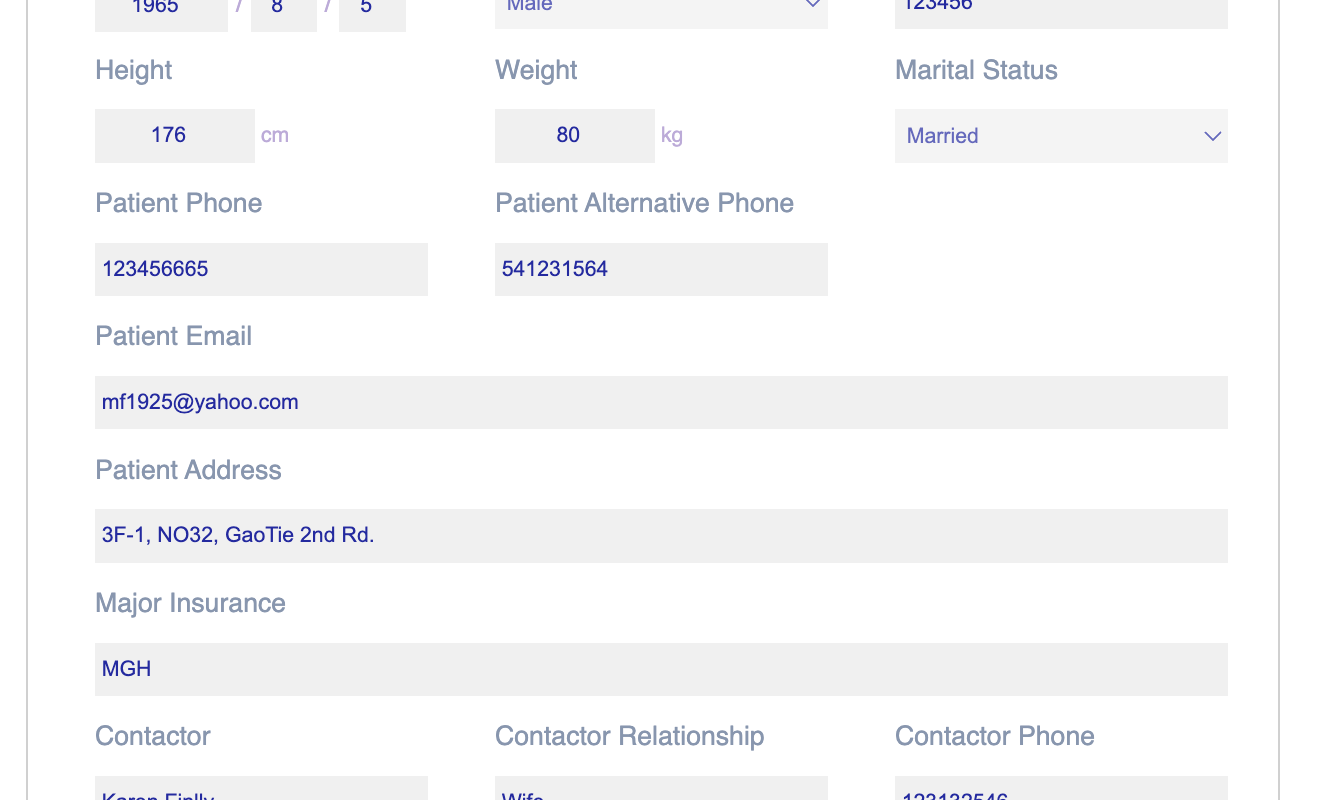Click the Male dropdown chevron arrow
Screen dimensions: 1336x800
(813, 6)
